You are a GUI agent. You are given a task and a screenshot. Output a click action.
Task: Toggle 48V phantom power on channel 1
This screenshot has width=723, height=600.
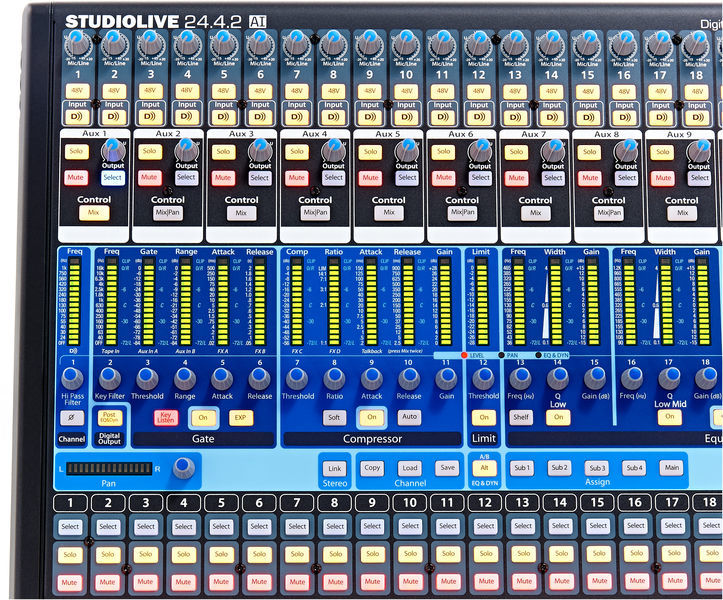77,91
